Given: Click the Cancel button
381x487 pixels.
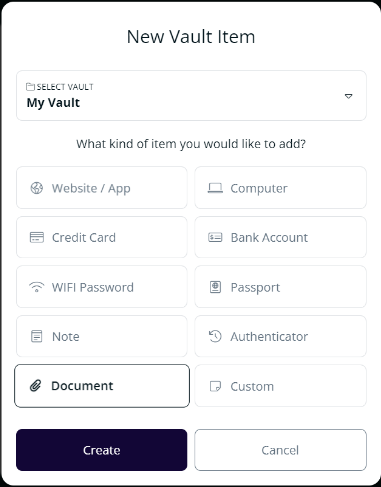Looking at the screenshot, I should (280, 450).
